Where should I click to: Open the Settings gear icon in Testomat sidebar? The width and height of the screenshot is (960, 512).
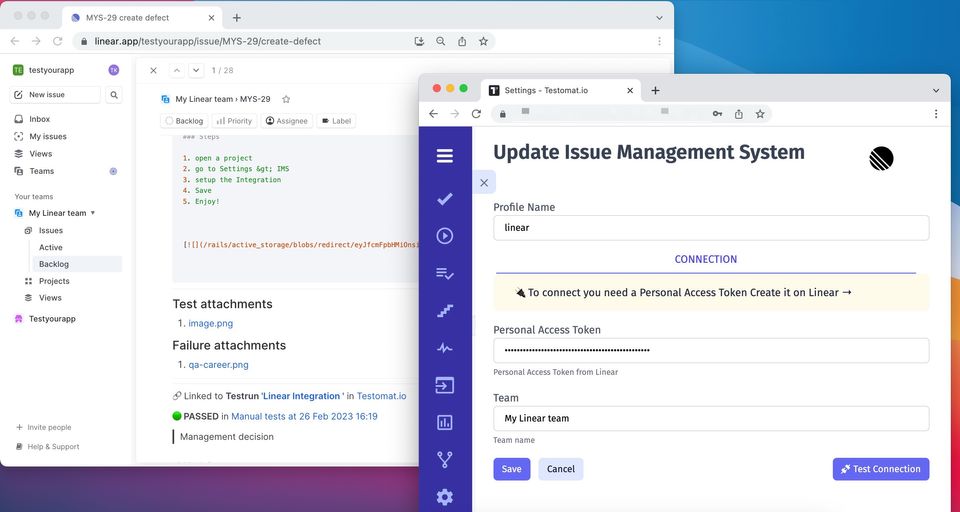(444, 497)
